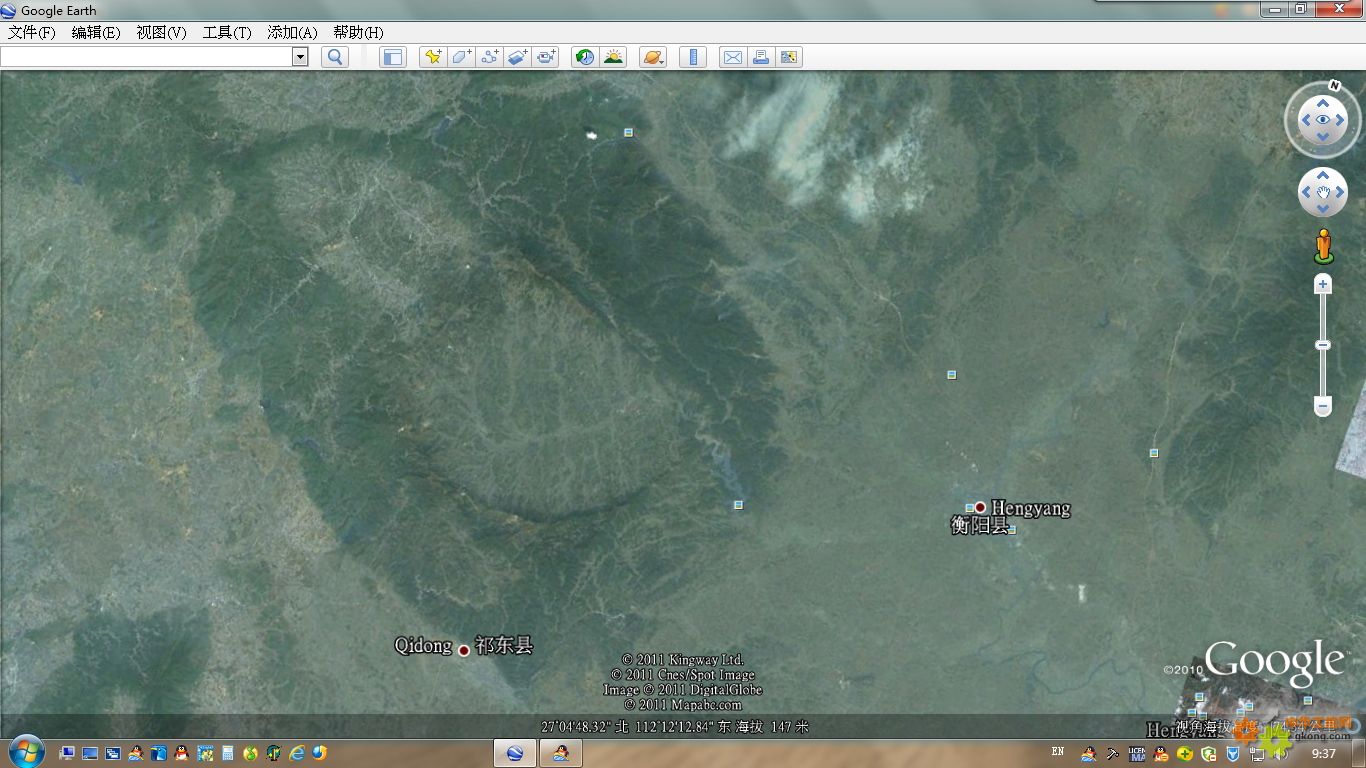The width and height of the screenshot is (1366, 768).
Task: Email the view using envelope icon
Action: (733, 57)
